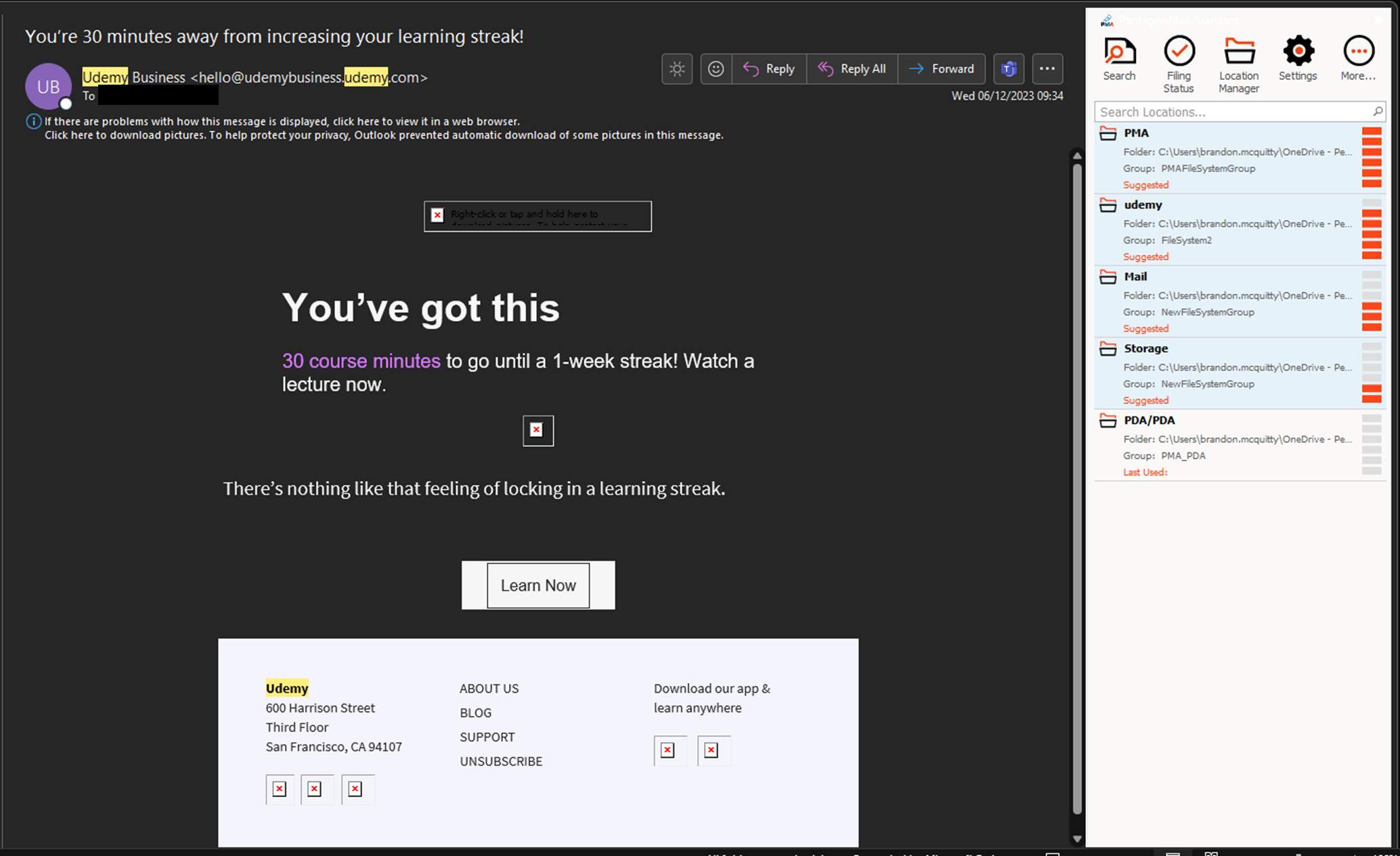Toggle the sun dark mode icon
The width and height of the screenshot is (1400, 856).
point(677,68)
